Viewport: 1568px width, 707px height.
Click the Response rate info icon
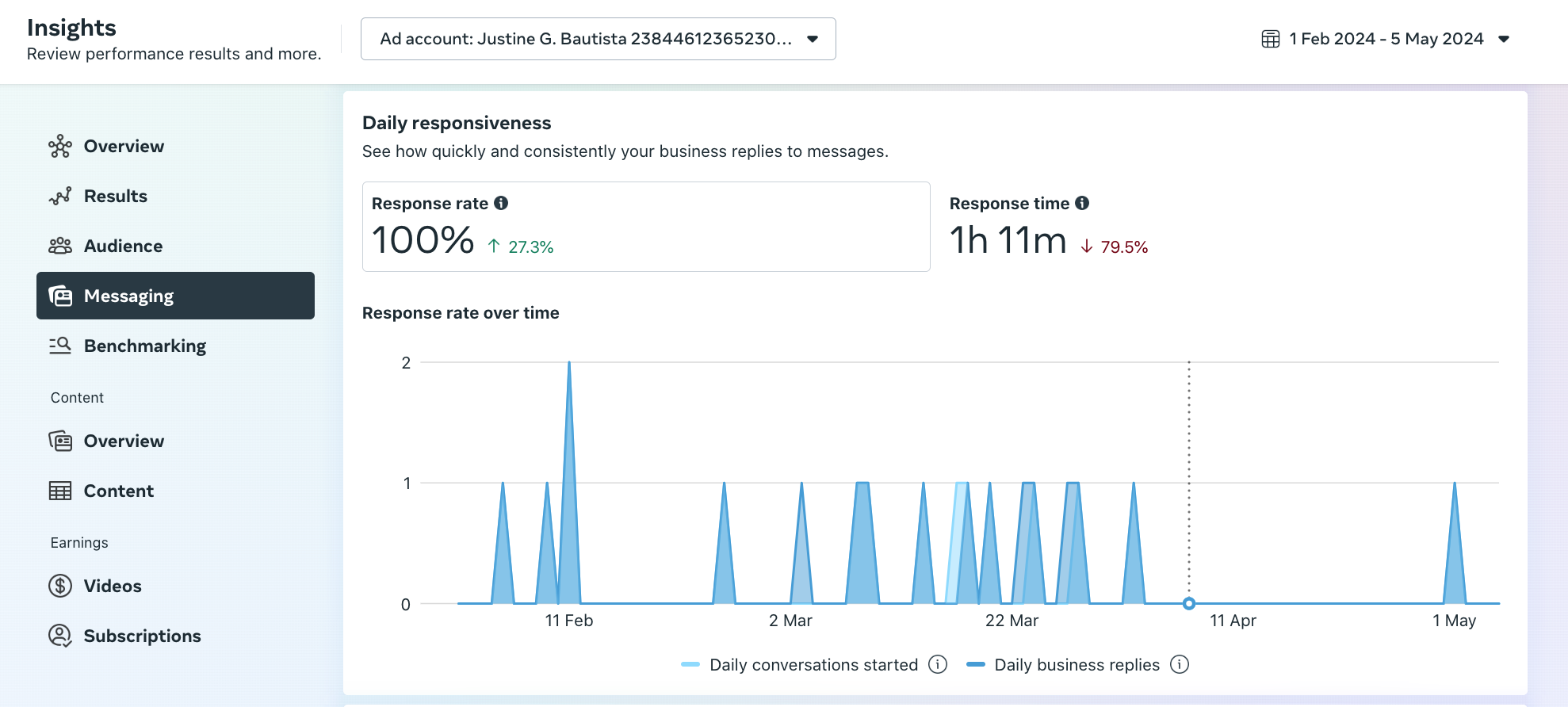click(x=501, y=203)
